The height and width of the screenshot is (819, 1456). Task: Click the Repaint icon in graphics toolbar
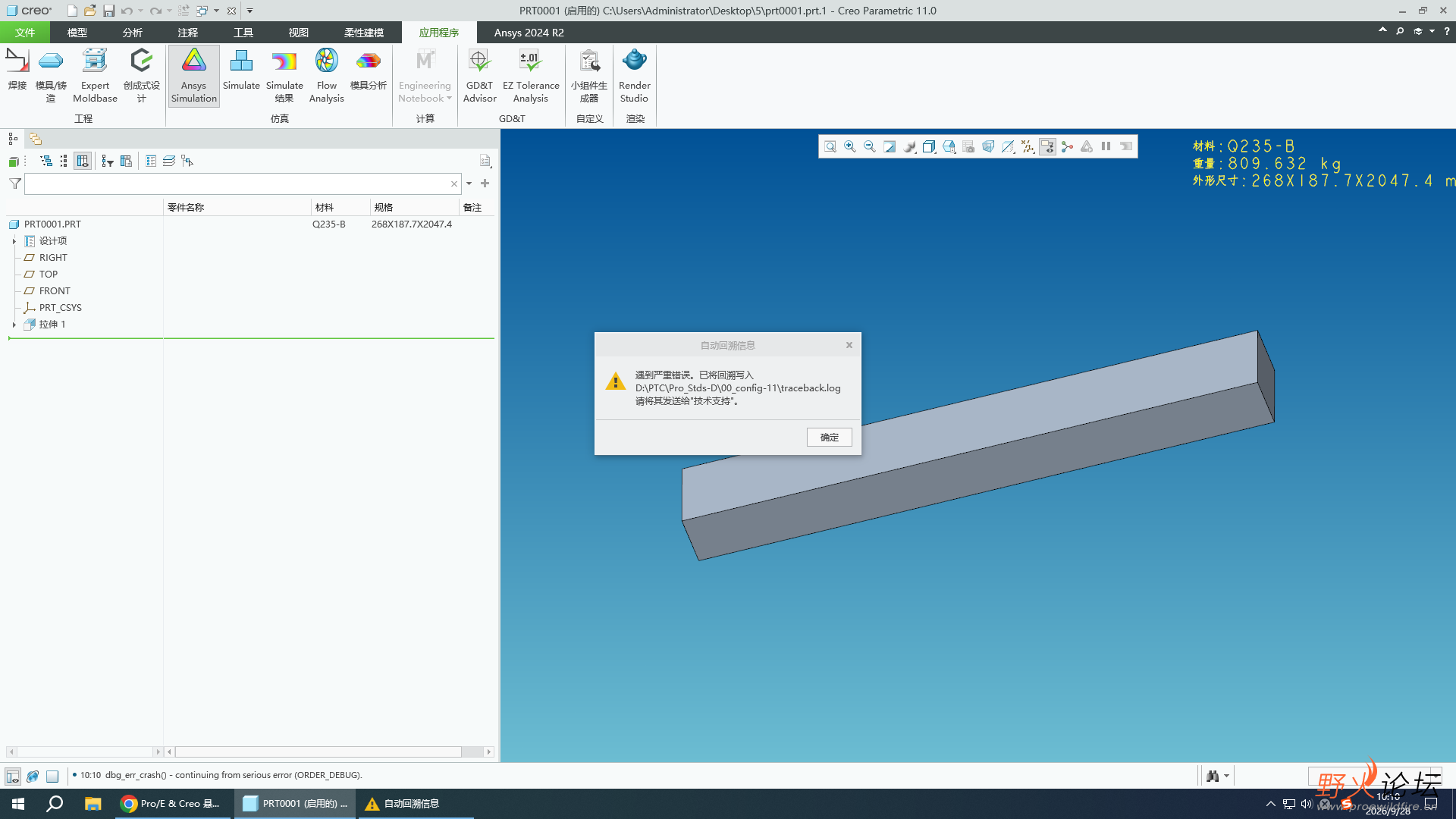890,146
